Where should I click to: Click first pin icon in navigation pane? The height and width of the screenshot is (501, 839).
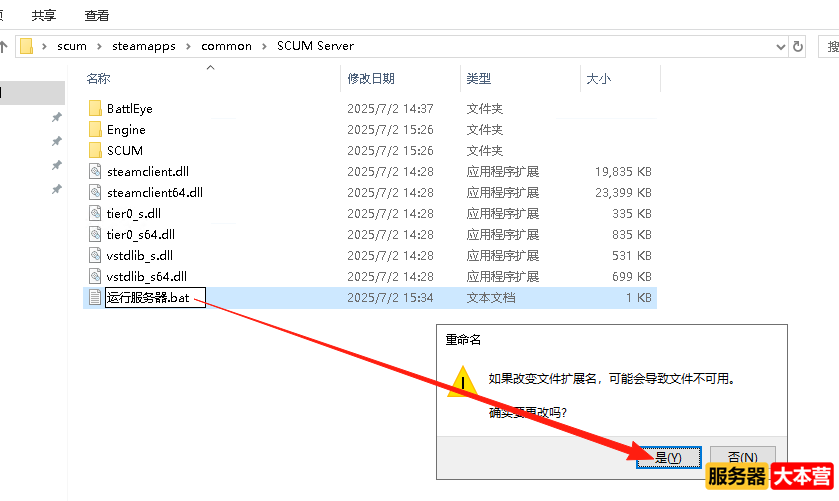56,117
